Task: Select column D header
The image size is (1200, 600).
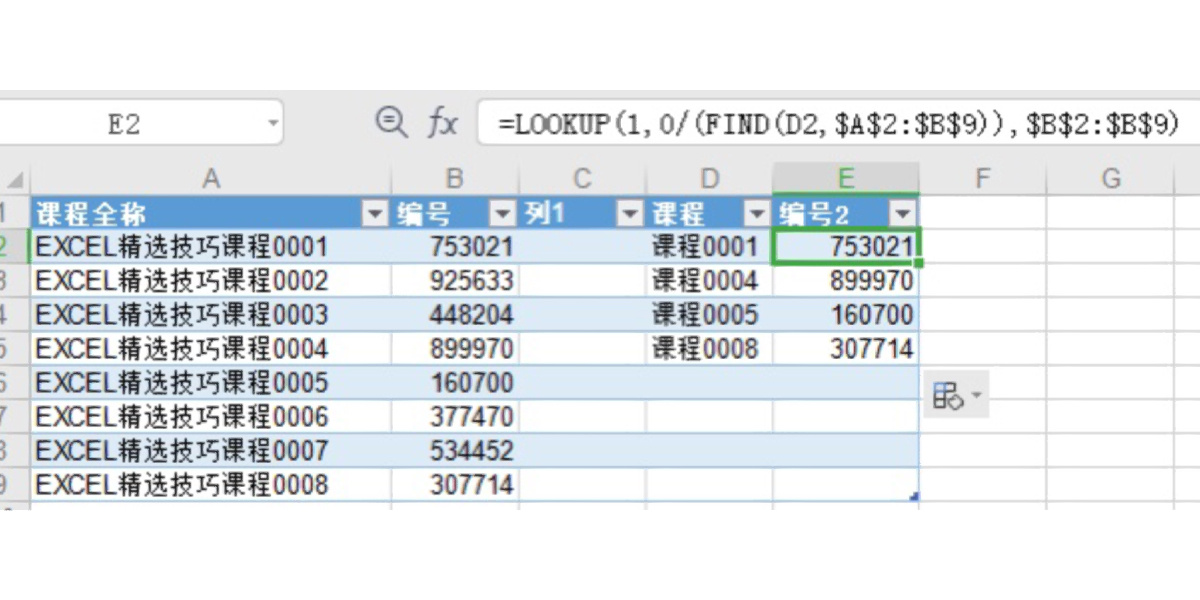Action: point(709,179)
